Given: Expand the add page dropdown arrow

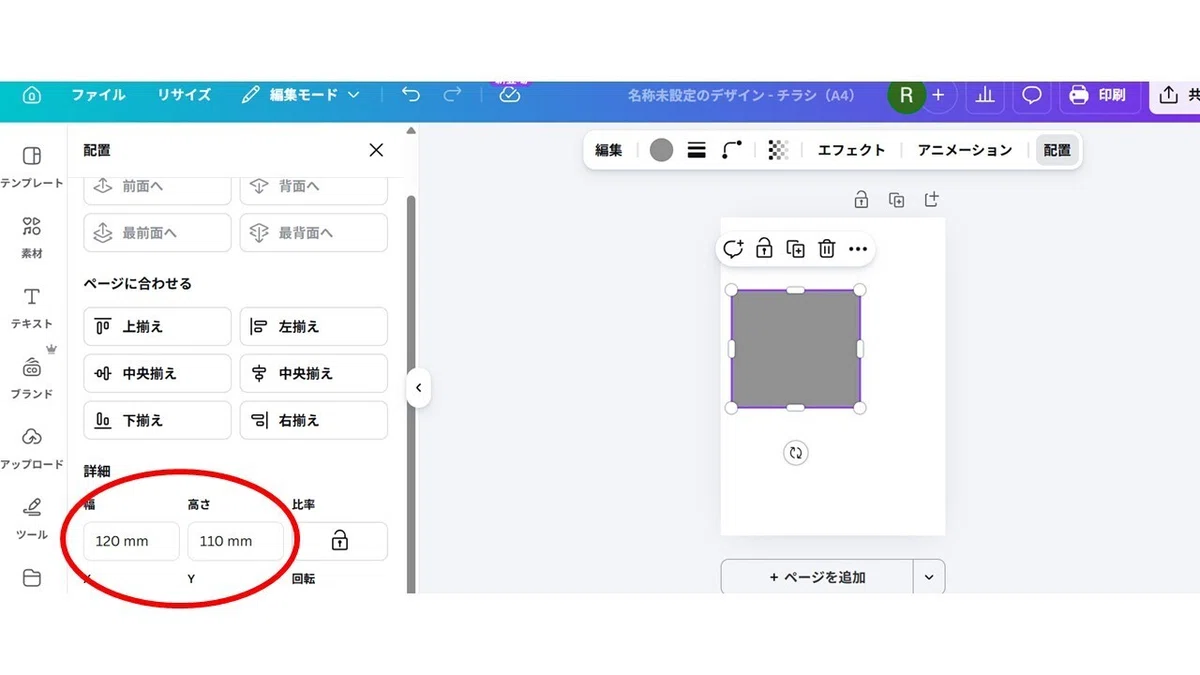Looking at the screenshot, I should point(929,577).
